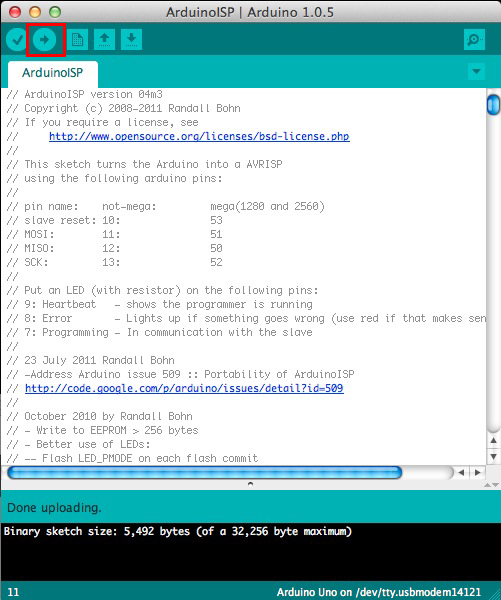Screen dimensions: 501x600
Task: Click the "Done uploading." status message
Action: (54, 507)
